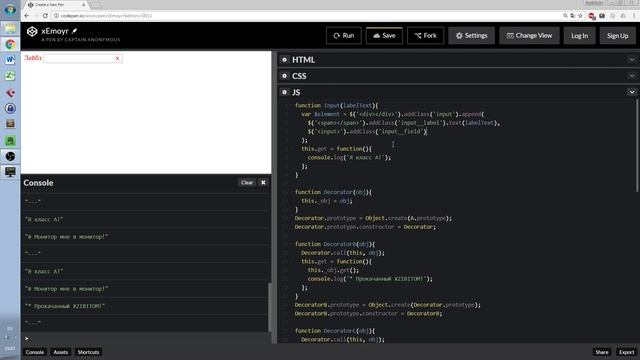Click the HTML editor header title
The height and width of the screenshot is (360, 640).
[x=303, y=60]
